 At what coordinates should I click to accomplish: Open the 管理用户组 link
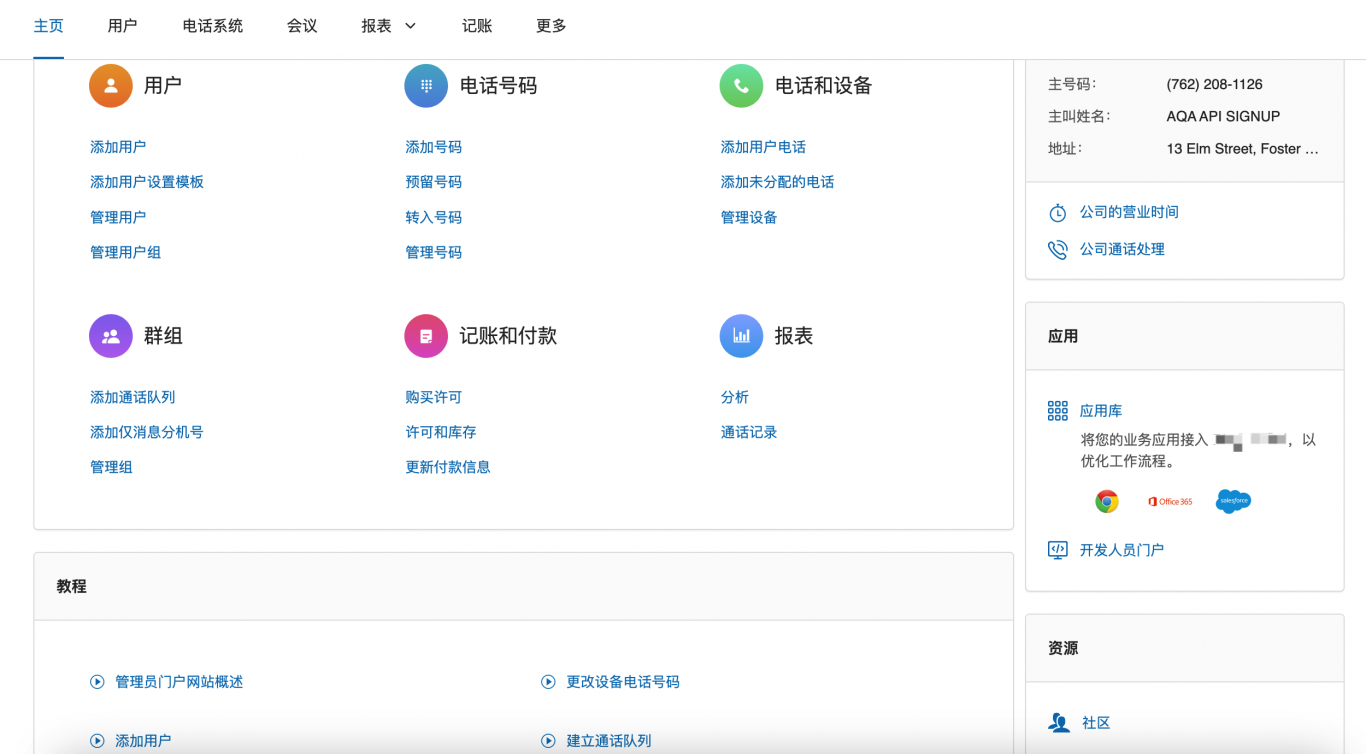coord(126,252)
